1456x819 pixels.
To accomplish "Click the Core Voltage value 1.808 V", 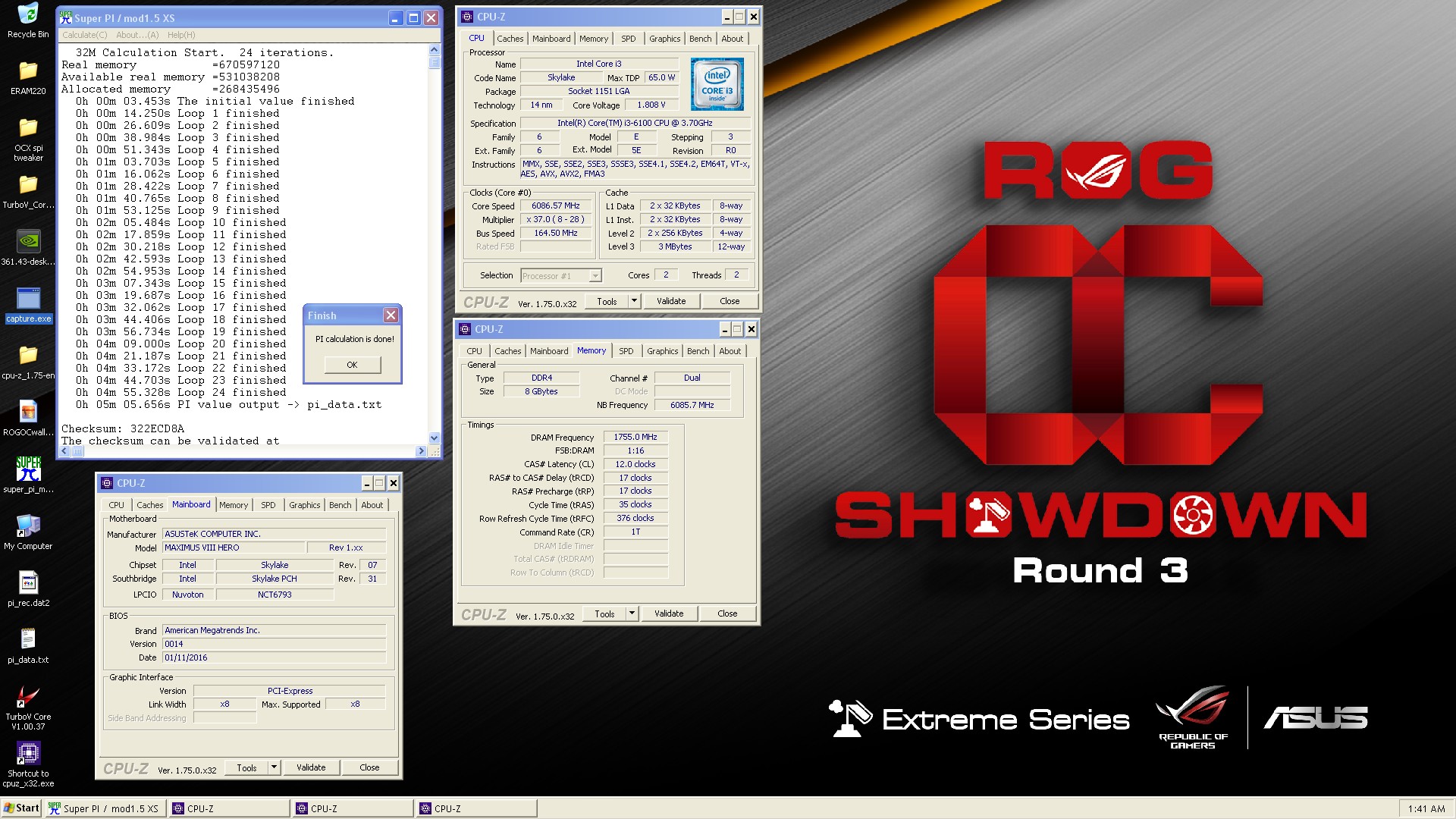I will pos(651,105).
